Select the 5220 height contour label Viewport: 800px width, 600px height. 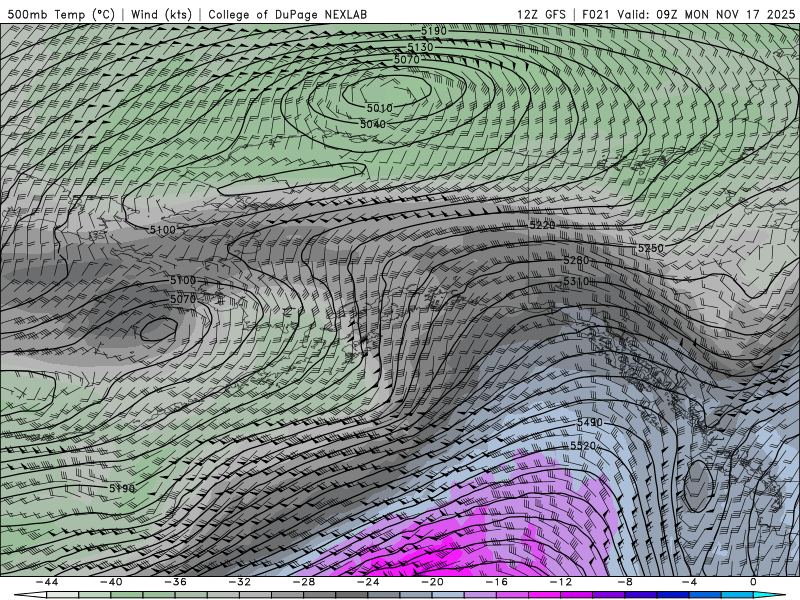coord(542,225)
